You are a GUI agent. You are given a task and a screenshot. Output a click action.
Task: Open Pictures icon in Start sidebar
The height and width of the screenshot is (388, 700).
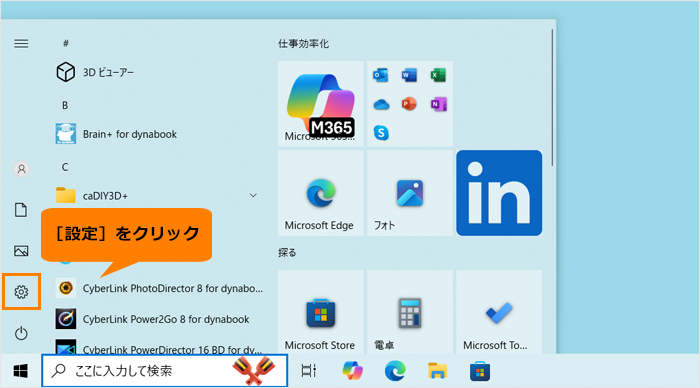21,251
